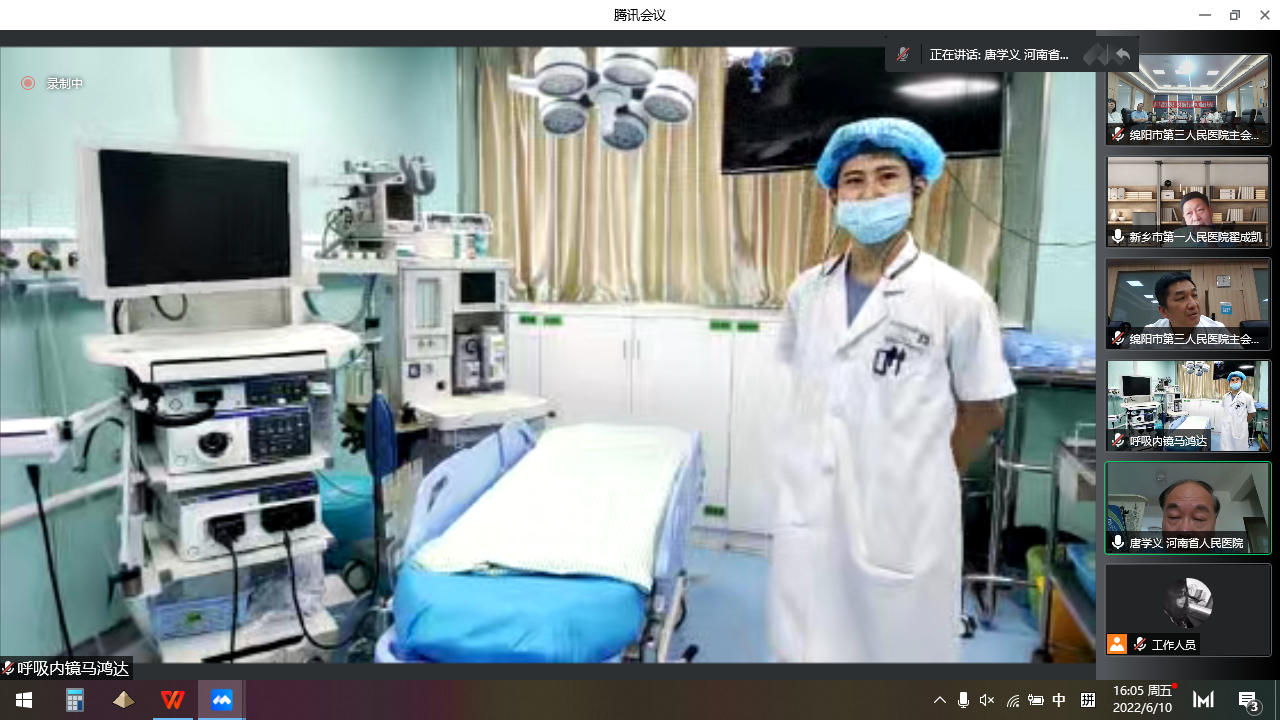Click the muted microphone icon in speaking bar
Screen dimensions: 1280x720
(x=903, y=55)
